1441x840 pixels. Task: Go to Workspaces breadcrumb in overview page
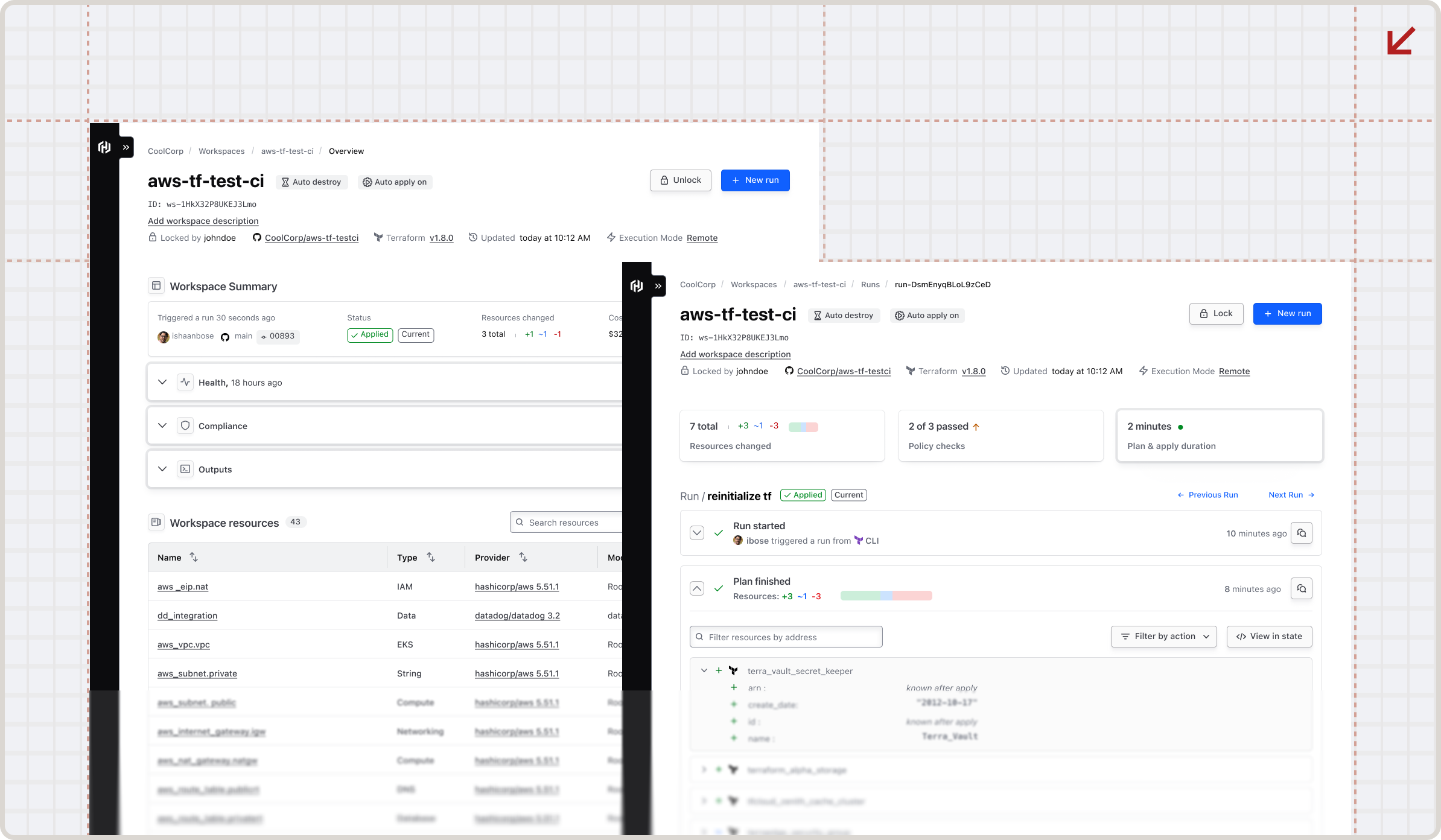[221, 151]
